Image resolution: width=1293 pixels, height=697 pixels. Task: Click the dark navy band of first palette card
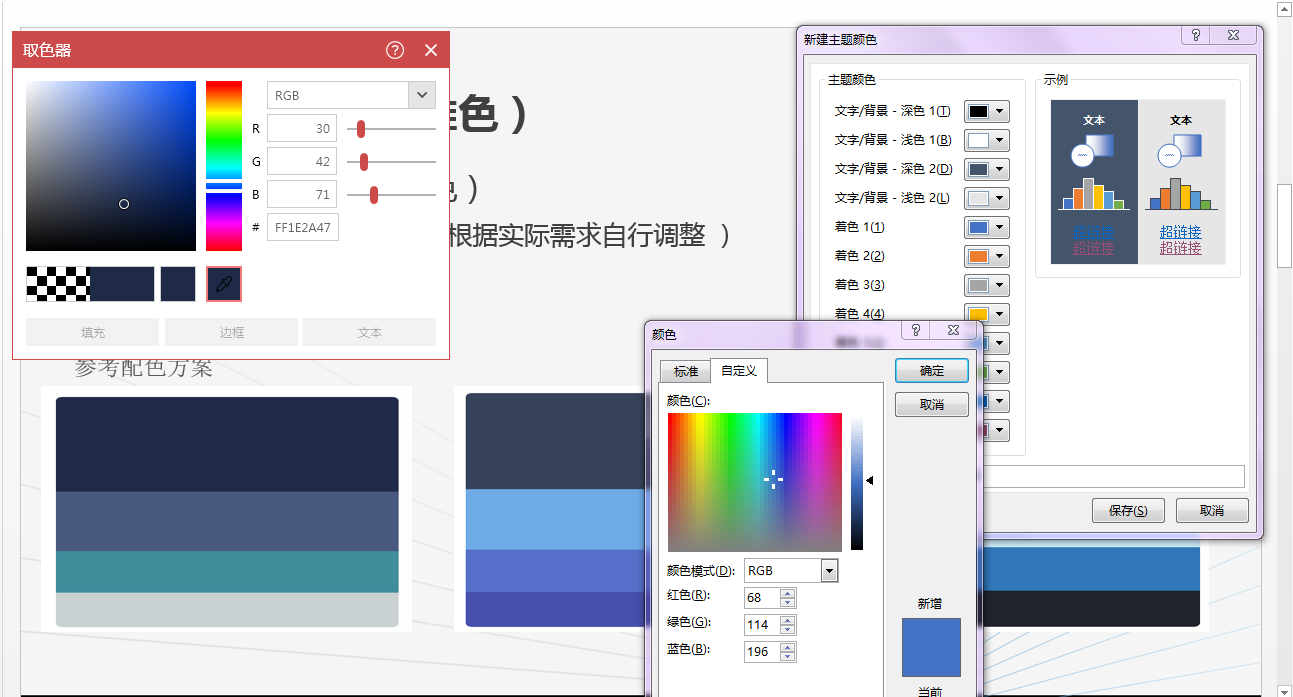click(x=227, y=444)
